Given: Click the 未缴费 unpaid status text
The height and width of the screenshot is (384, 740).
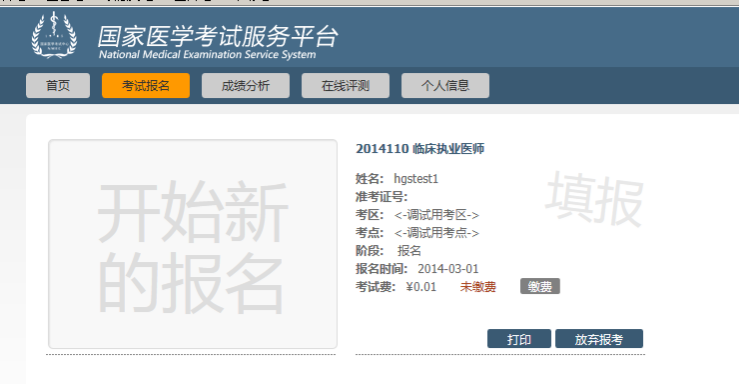Looking at the screenshot, I should point(478,287).
